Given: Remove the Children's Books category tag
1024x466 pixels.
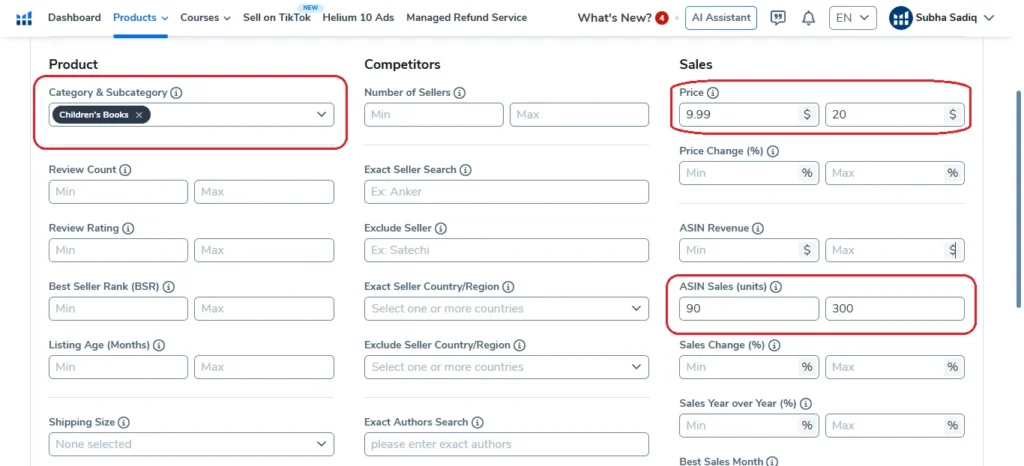Looking at the screenshot, I should [x=139, y=115].
